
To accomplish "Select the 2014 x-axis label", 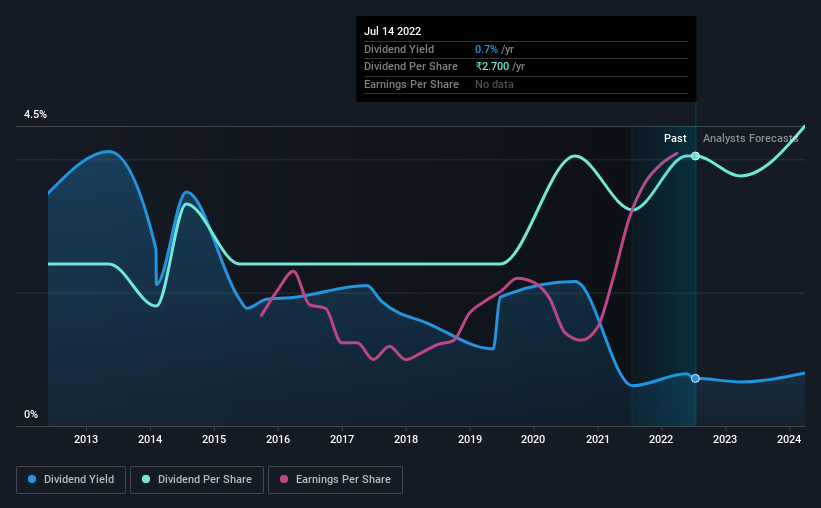I will pyautogui.click(x=150, y=439).
